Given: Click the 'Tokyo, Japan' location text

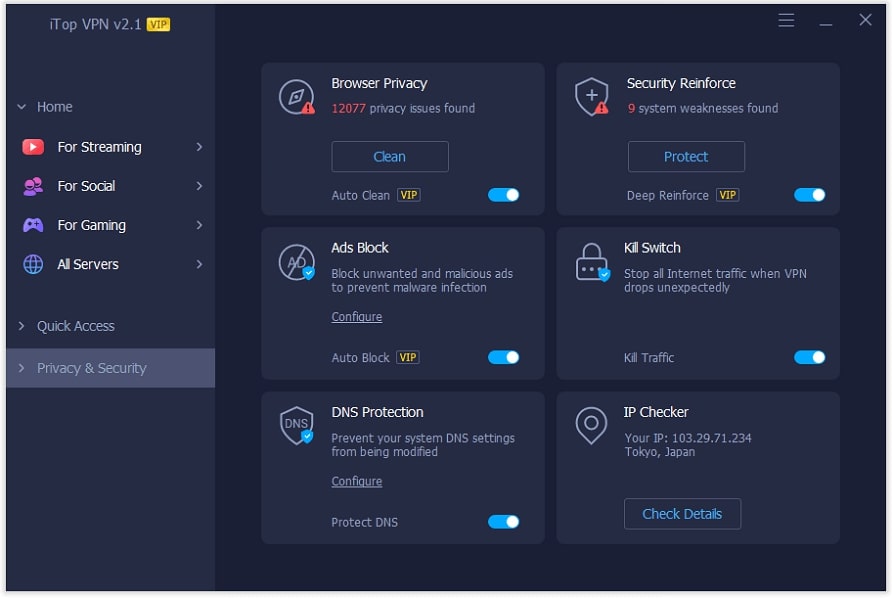Looking at the screenshot, I should coord(659,452).
